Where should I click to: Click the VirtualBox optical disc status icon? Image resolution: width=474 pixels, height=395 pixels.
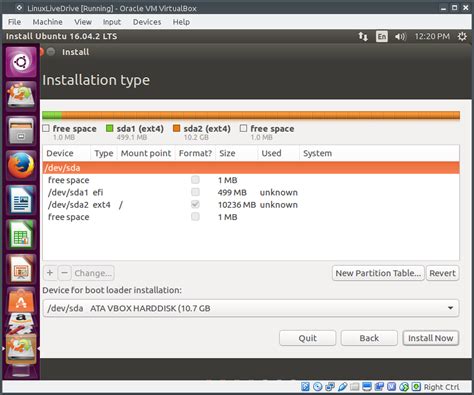coord(318,387)
